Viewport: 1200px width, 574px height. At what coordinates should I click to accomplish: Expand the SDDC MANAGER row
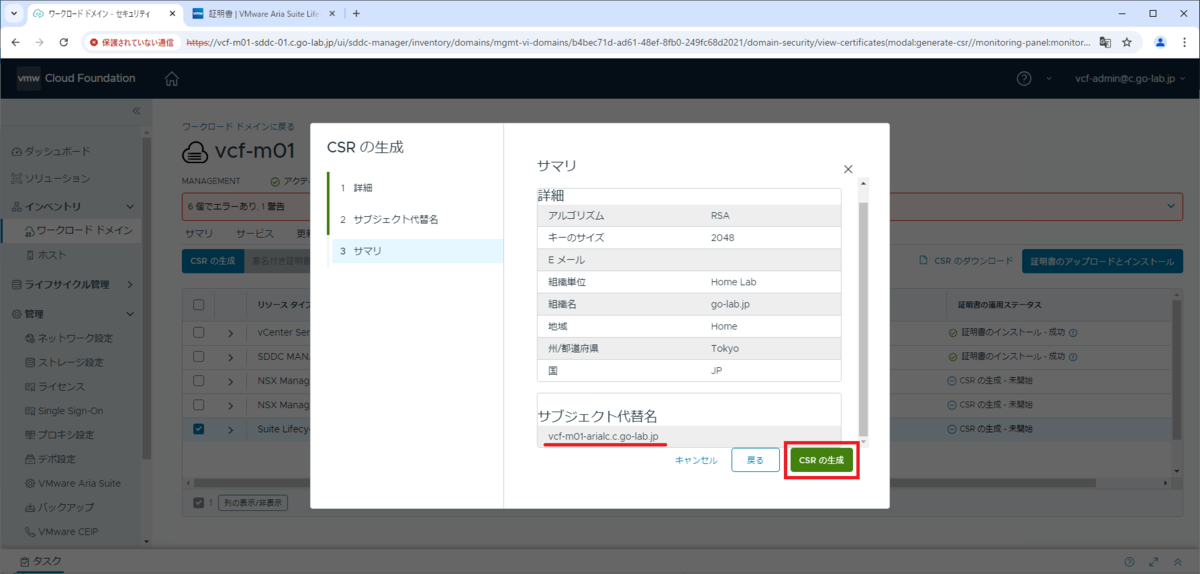(x=230, y=356)
